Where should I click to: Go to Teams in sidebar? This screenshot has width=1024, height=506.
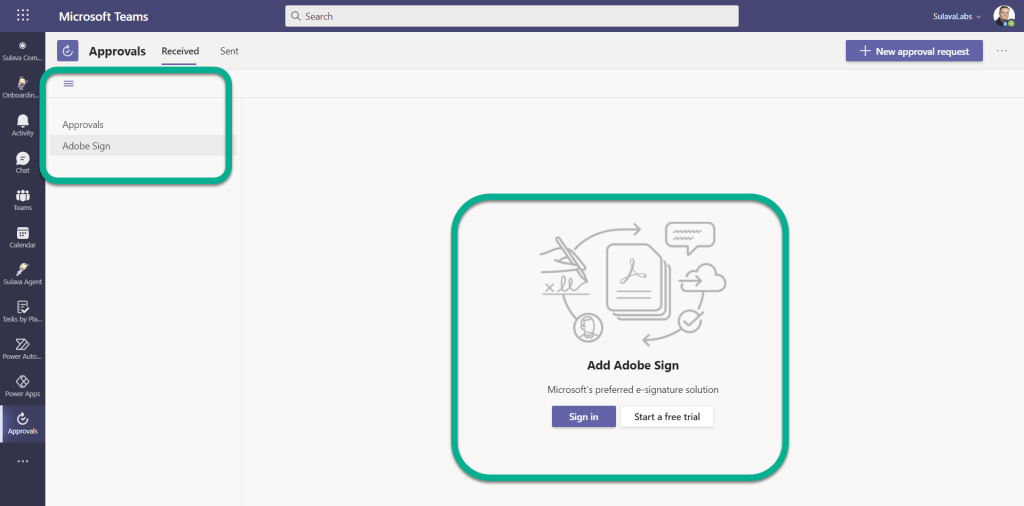coord(22,199)
